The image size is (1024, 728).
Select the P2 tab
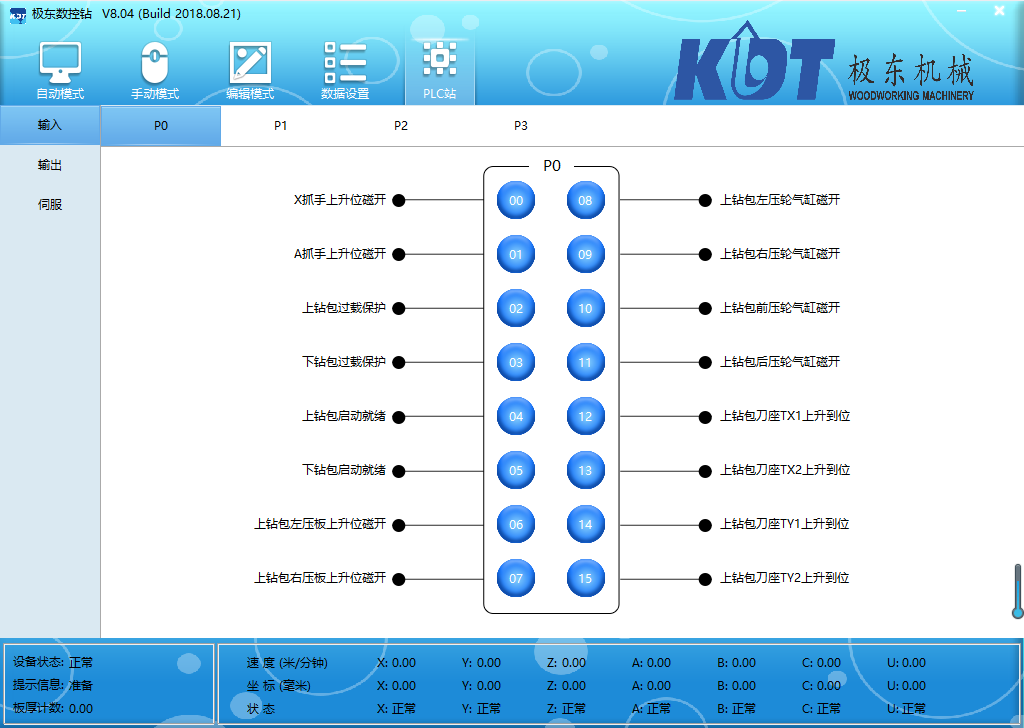pyautogui.click(x=401, y=126)
